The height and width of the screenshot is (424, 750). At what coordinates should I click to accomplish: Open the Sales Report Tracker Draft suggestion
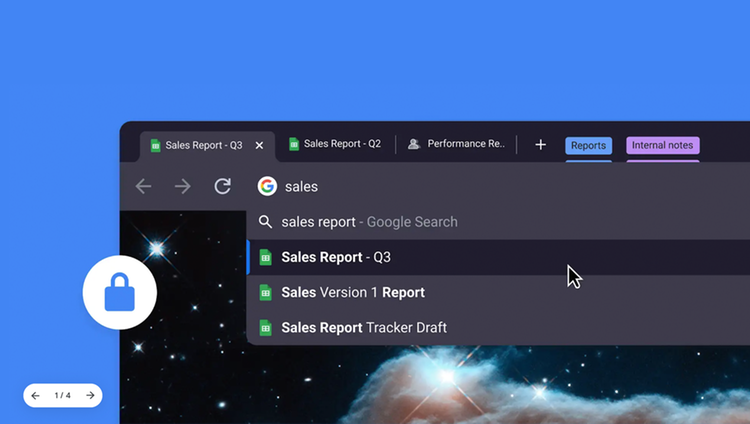pyautogui.click(x=363, y=328)
